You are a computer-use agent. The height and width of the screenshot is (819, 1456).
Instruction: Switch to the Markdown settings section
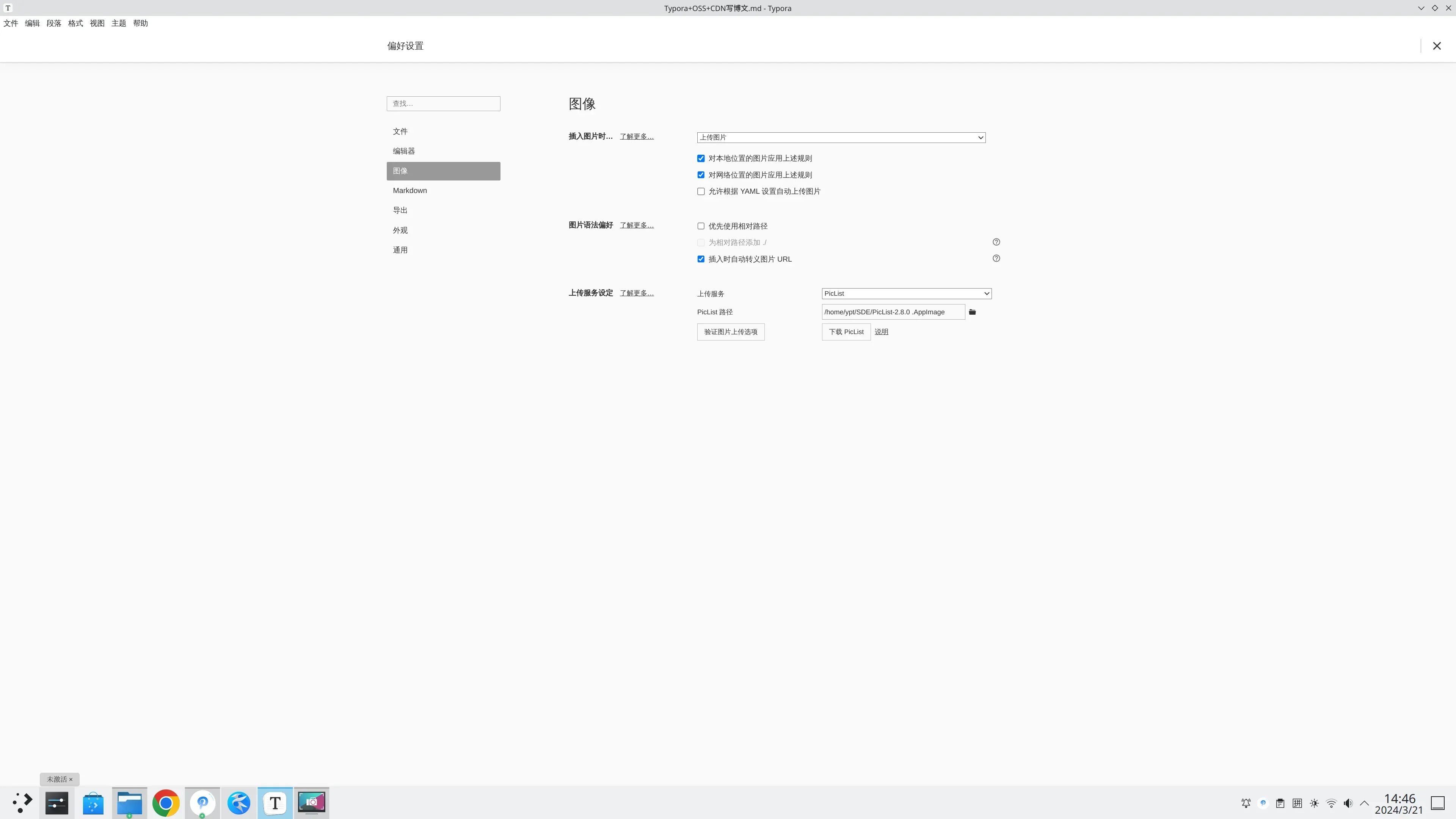pos(410,190)
